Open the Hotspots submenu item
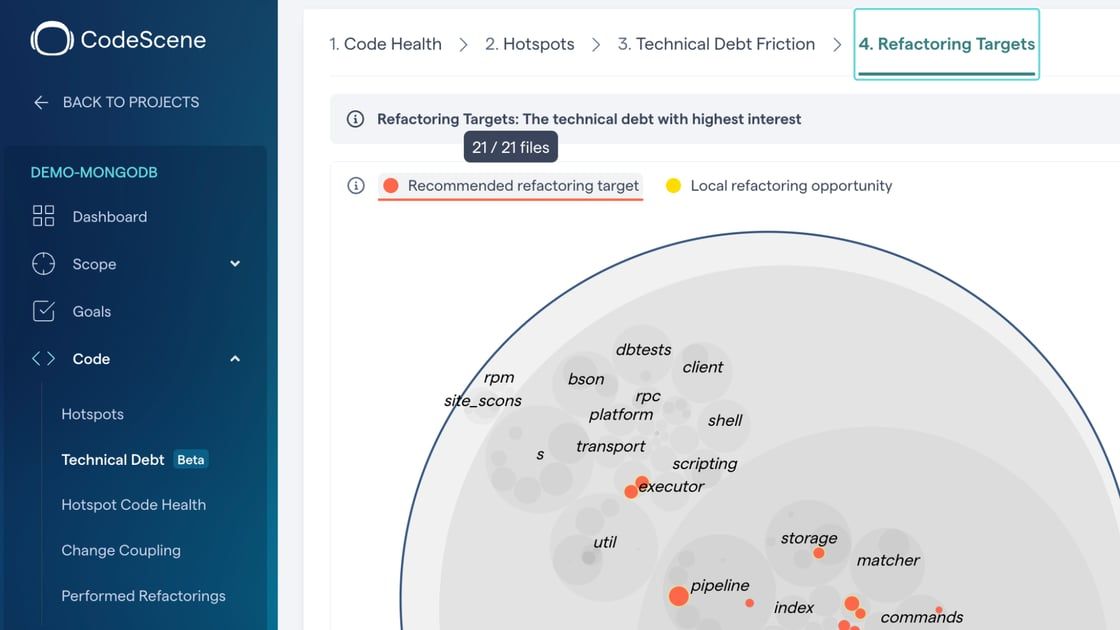 pyautogui.click(x=92, y=414)
